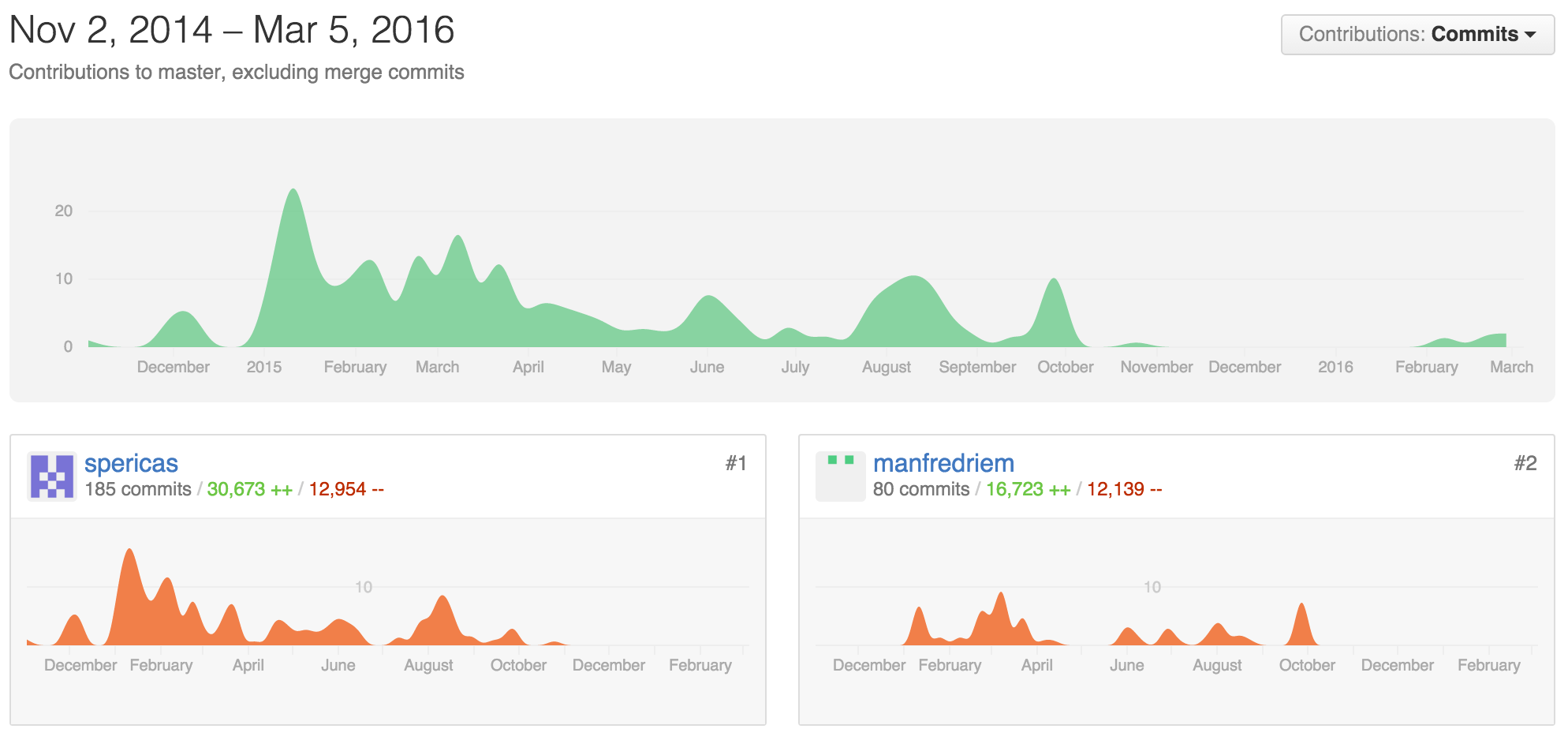Click the #2 rank label on manfredriem card
The width and height of the screenshot is (1568, 740).
[1525, 463]
